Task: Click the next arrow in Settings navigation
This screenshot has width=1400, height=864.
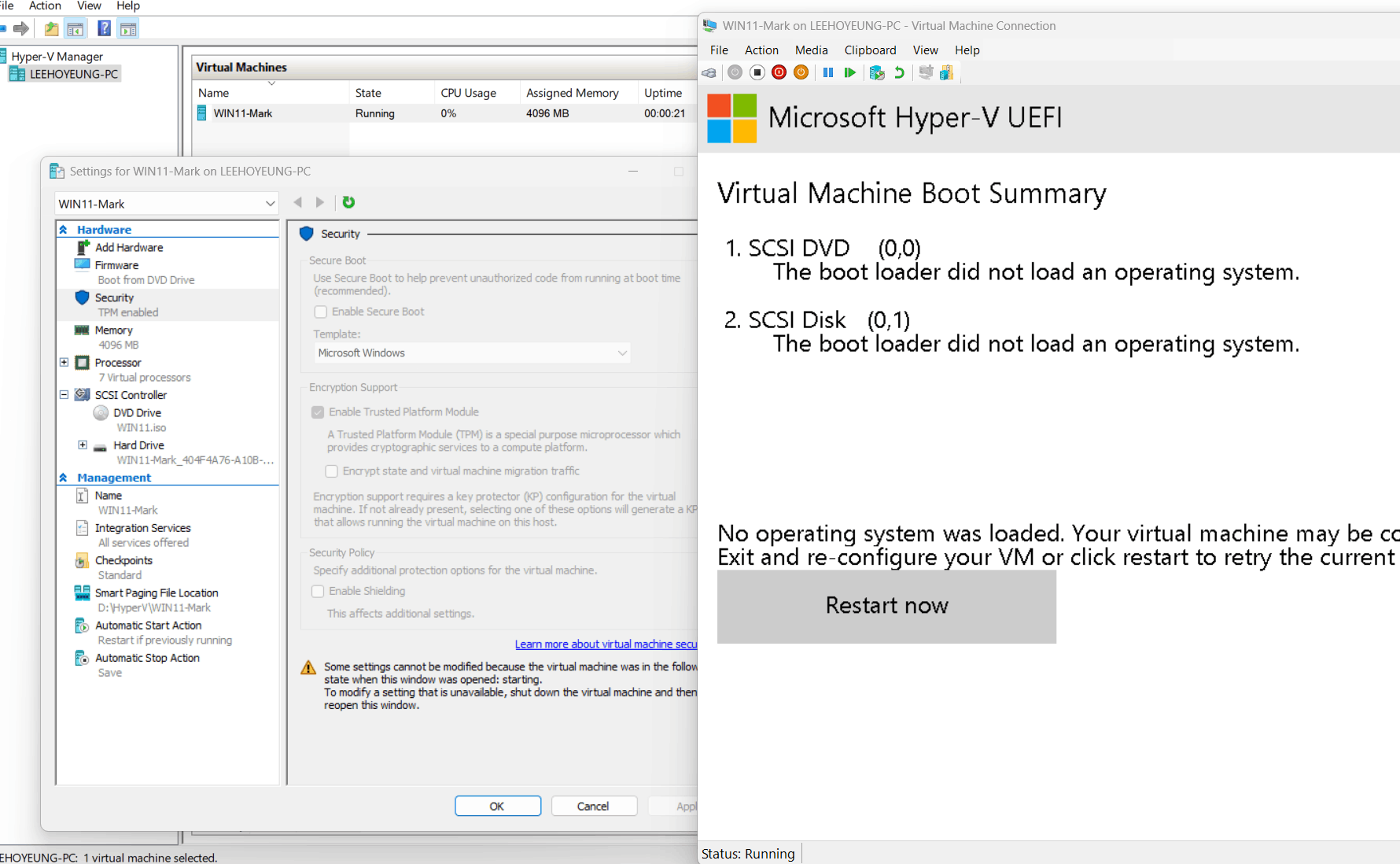Action: pos(320,202)
